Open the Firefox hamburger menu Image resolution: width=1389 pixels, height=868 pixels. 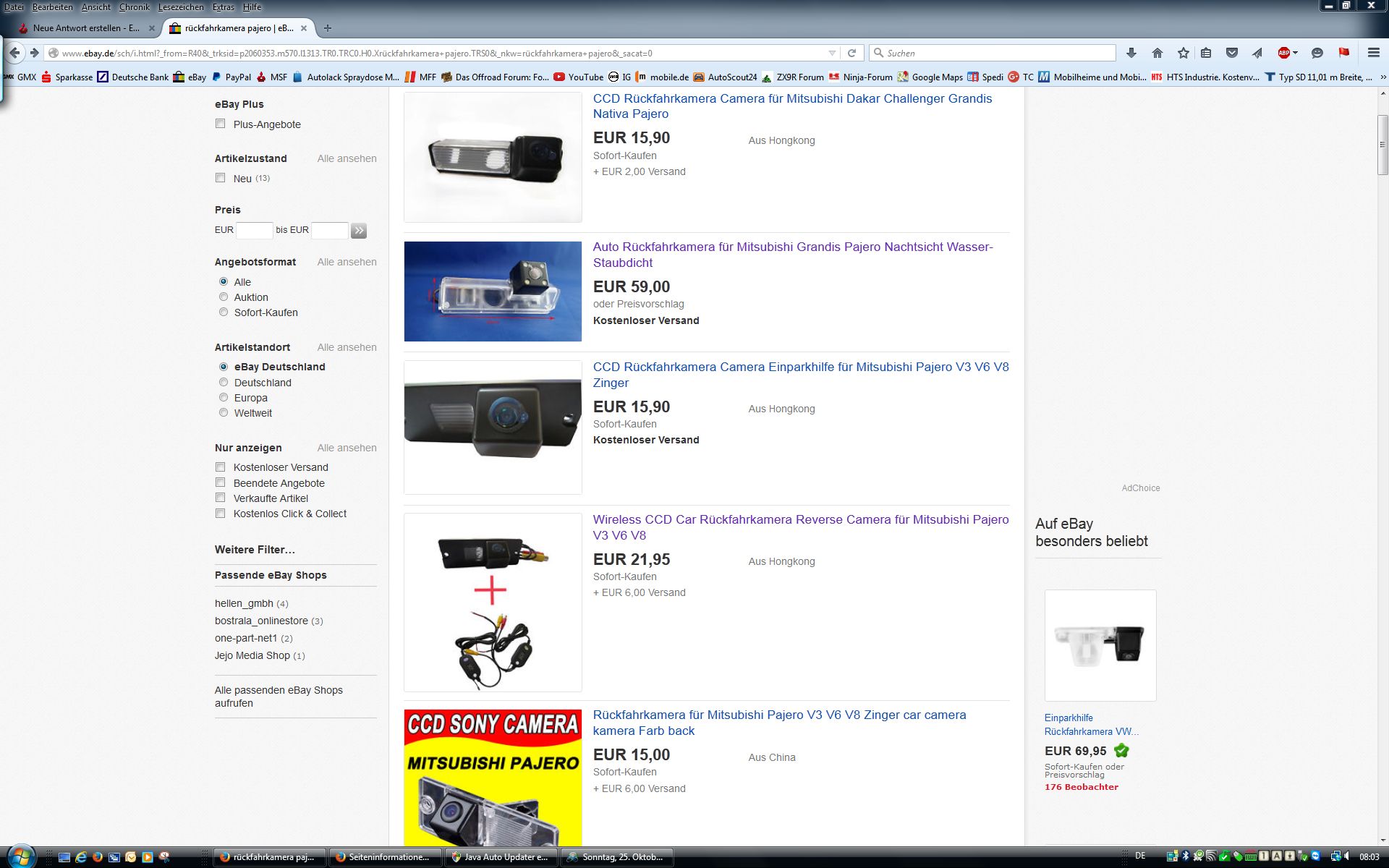tap(1374, 53)
